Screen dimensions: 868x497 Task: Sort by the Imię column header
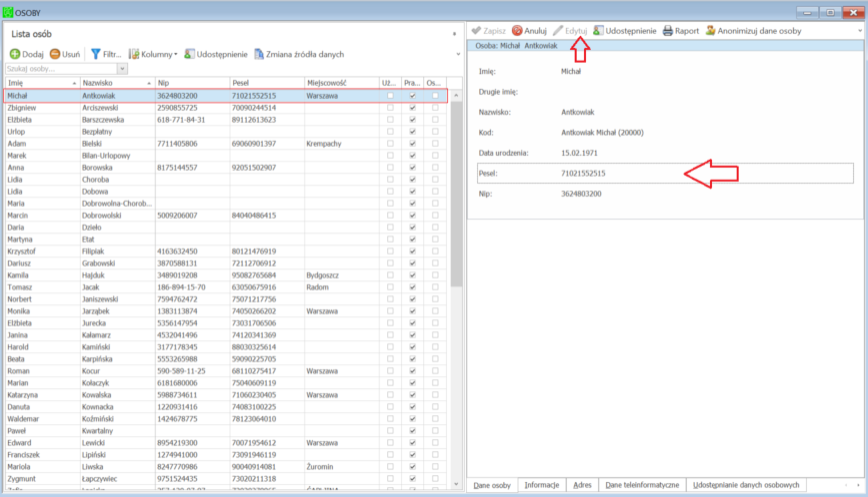tap(42, 83)
